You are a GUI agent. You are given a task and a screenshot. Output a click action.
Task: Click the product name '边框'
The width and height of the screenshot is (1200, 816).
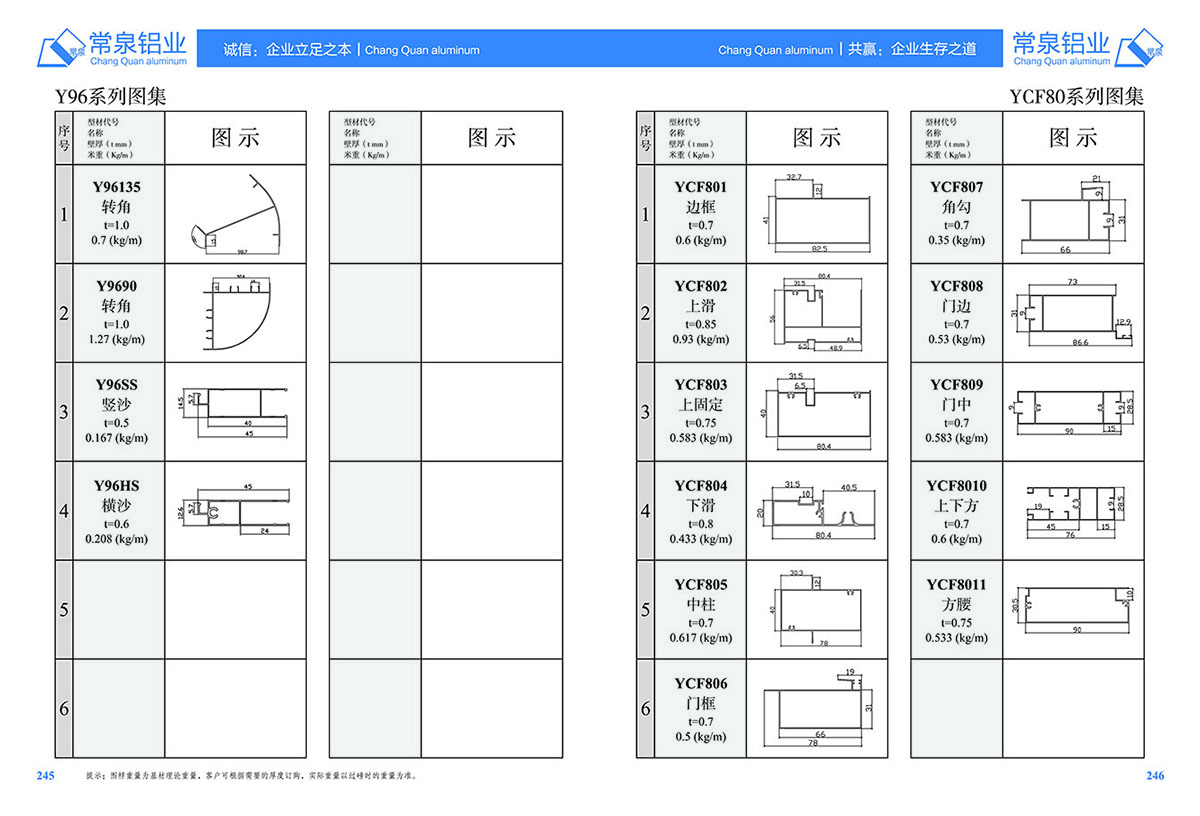(701, 207)
